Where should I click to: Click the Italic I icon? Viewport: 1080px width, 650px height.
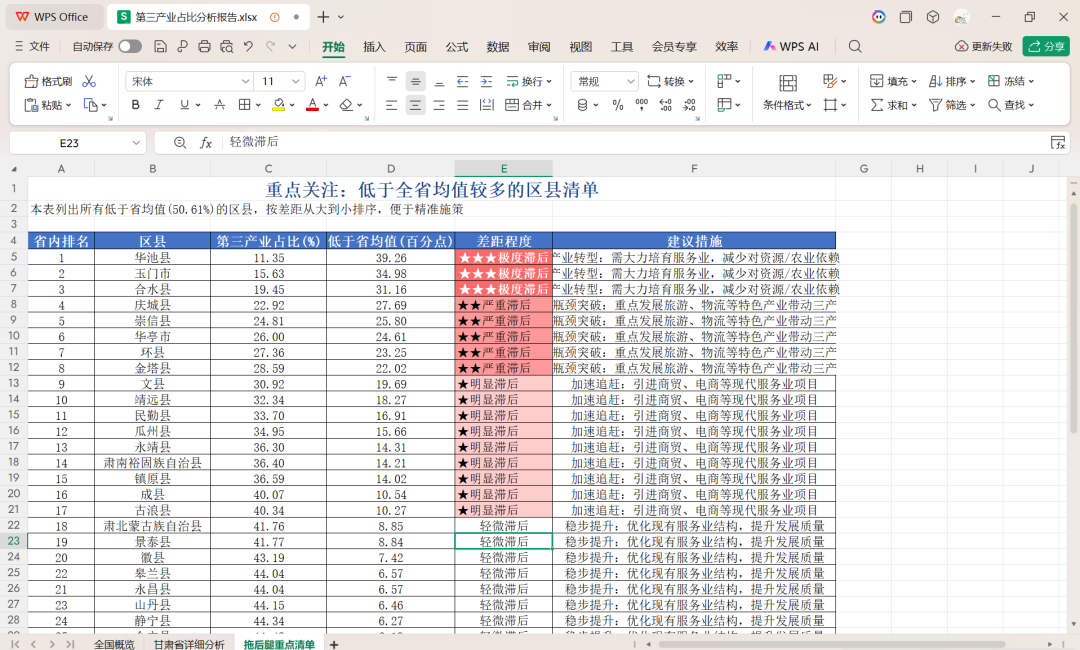(158, 105)
